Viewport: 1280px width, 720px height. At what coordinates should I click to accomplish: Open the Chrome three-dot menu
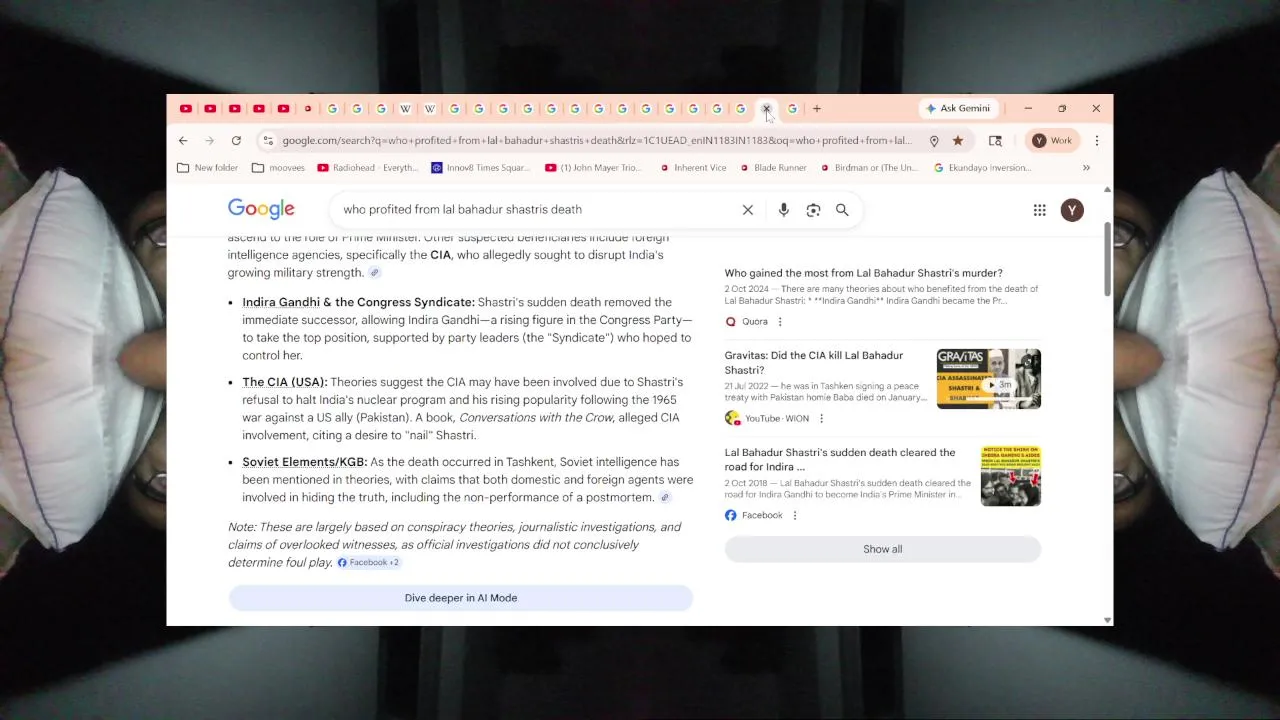pyautogui.click(x=1097, y=141)
